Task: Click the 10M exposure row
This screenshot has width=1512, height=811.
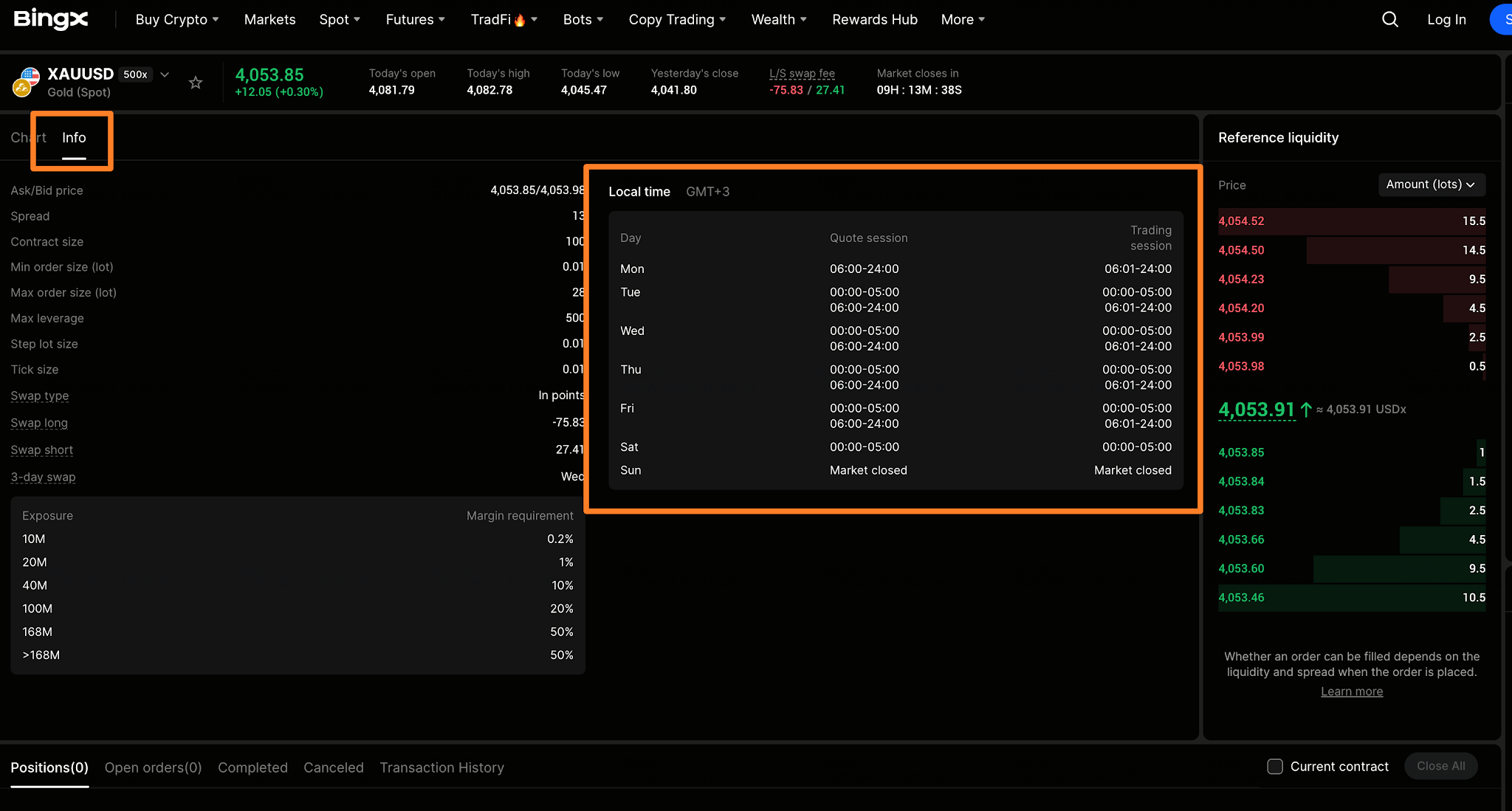Action: pos(298,539)
